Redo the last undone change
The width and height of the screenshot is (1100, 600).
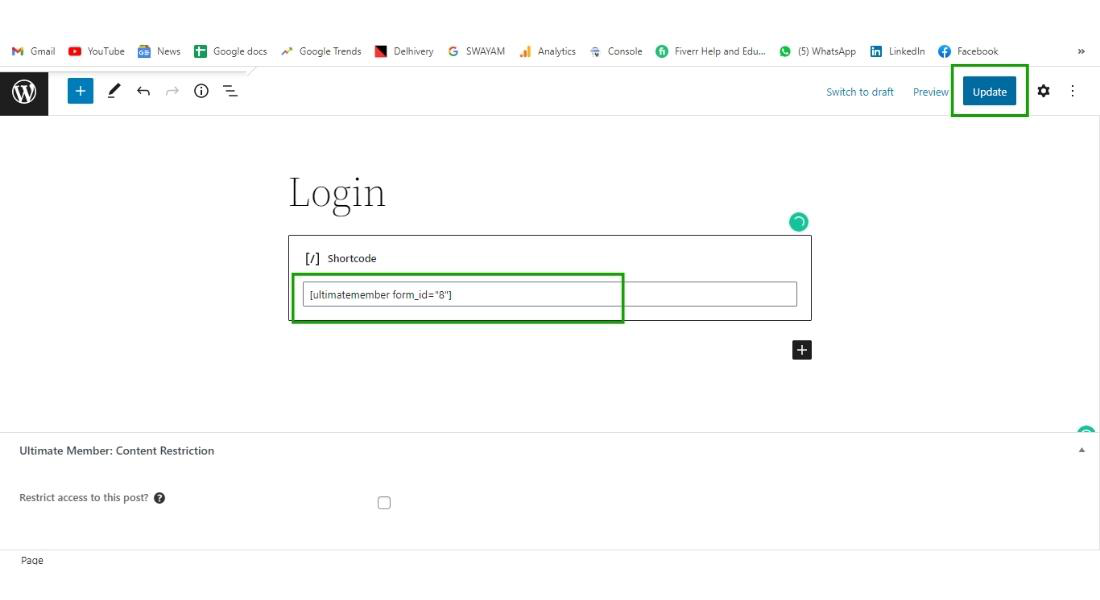point(172,91)
